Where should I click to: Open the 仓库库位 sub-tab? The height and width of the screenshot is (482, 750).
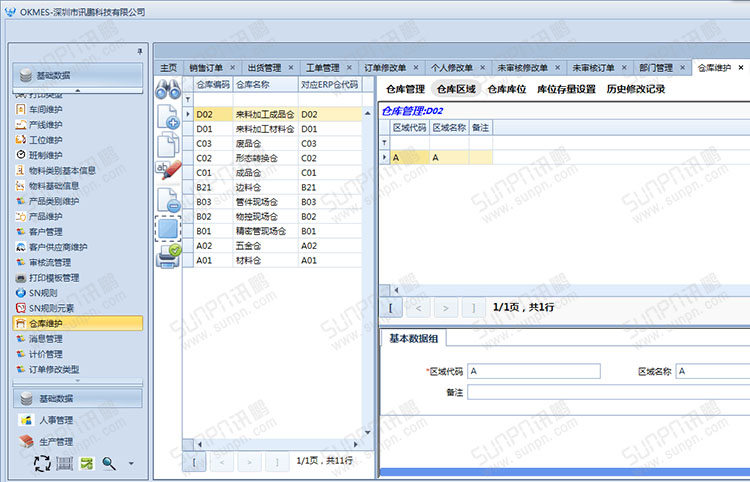[506, 89]
